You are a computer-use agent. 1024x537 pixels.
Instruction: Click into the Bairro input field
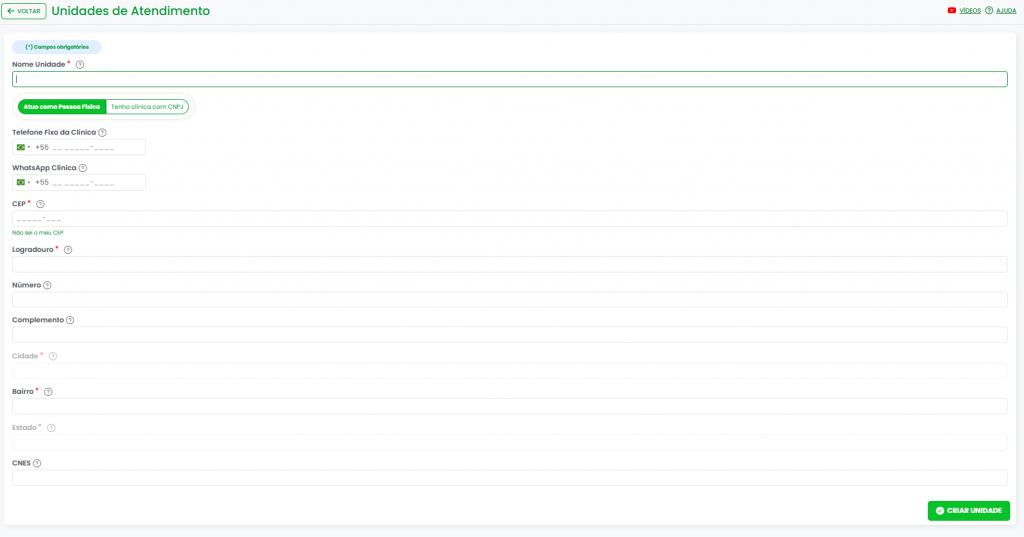pyautogui.click(x=509, y=406)
